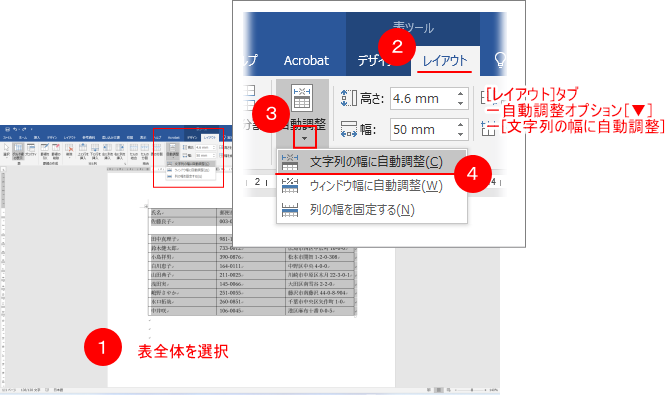Viewport: 668px width, 395px height.
Task: Open the Acrobat tab in the enlarged view
Action: (x=306, y=61)
